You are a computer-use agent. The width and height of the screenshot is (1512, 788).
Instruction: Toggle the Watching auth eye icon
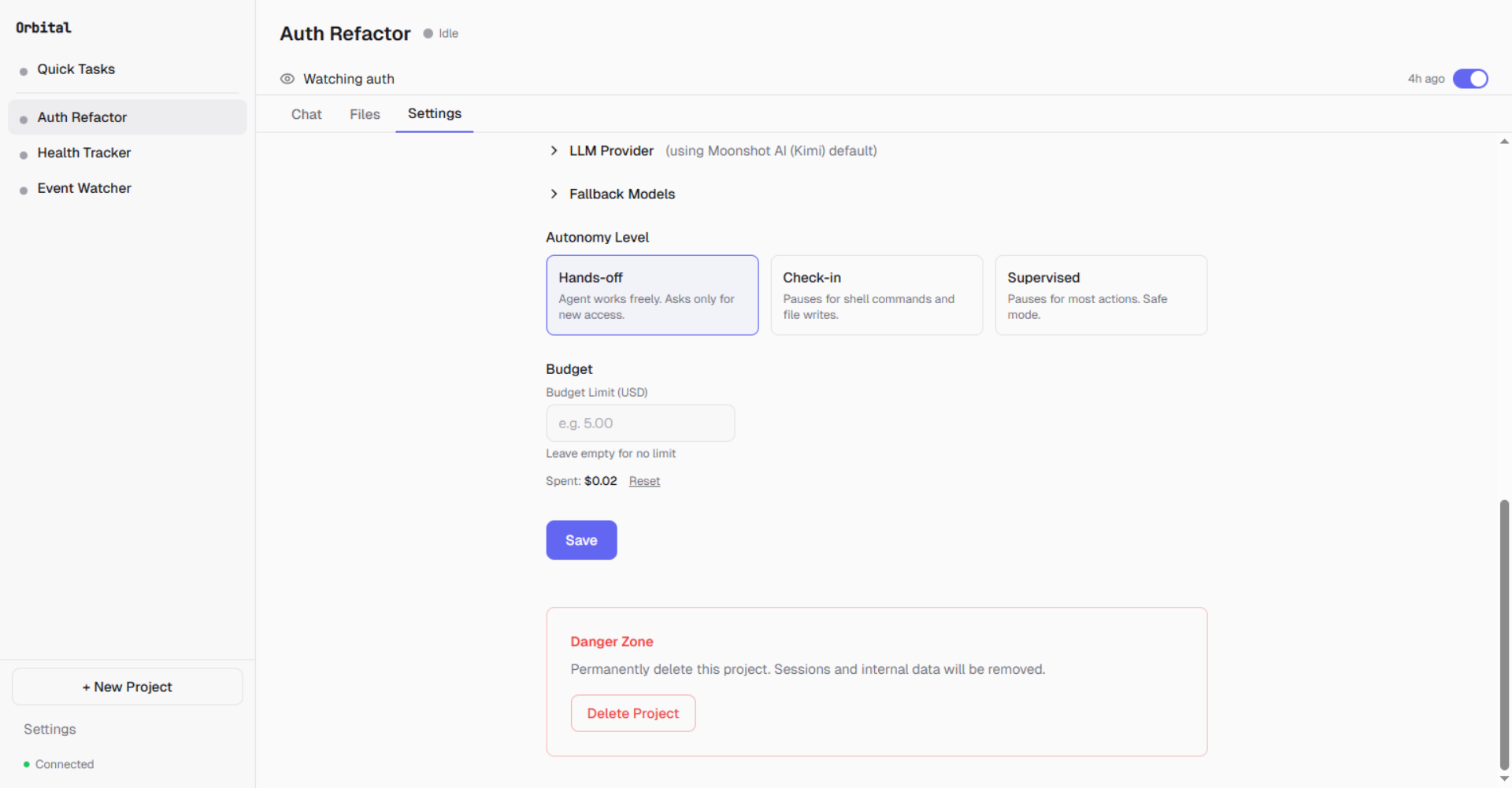click(287, 79)
